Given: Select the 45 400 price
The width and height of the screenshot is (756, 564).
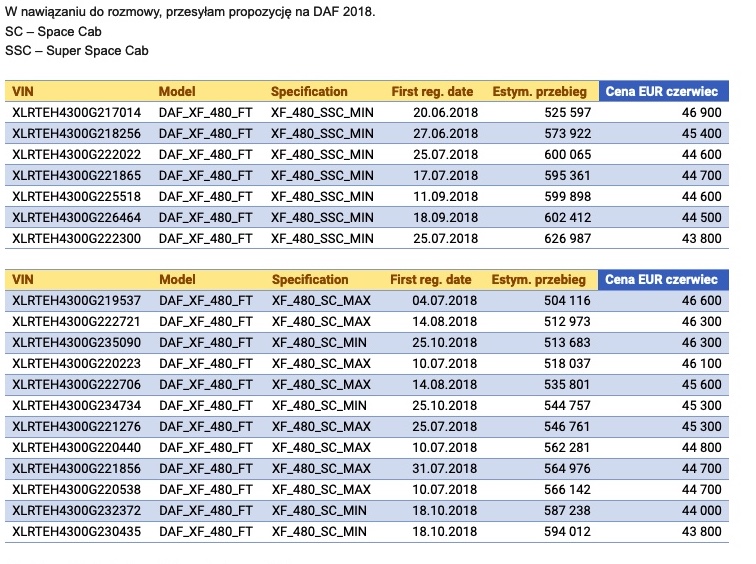Looking at the screenshot, I should click(702, 134).
